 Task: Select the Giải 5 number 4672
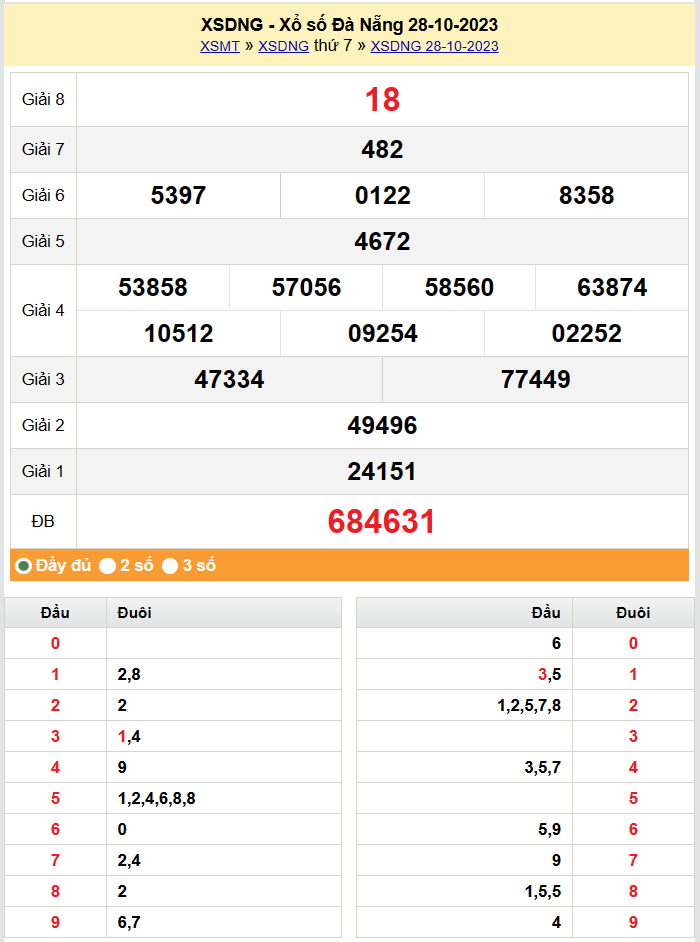[382, 242]
